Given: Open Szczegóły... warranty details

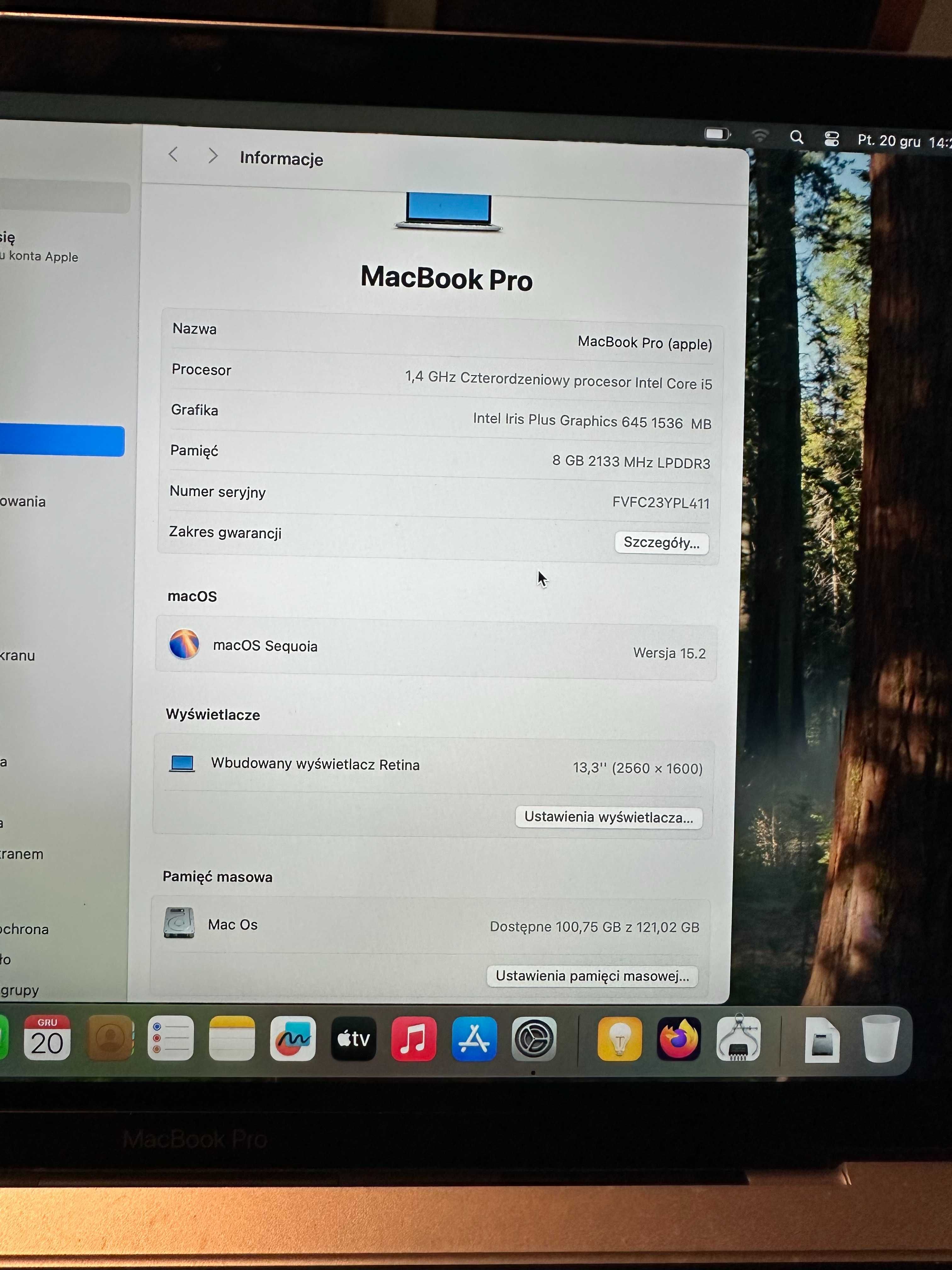Looking at the screenshot, I should pos(662,543).
